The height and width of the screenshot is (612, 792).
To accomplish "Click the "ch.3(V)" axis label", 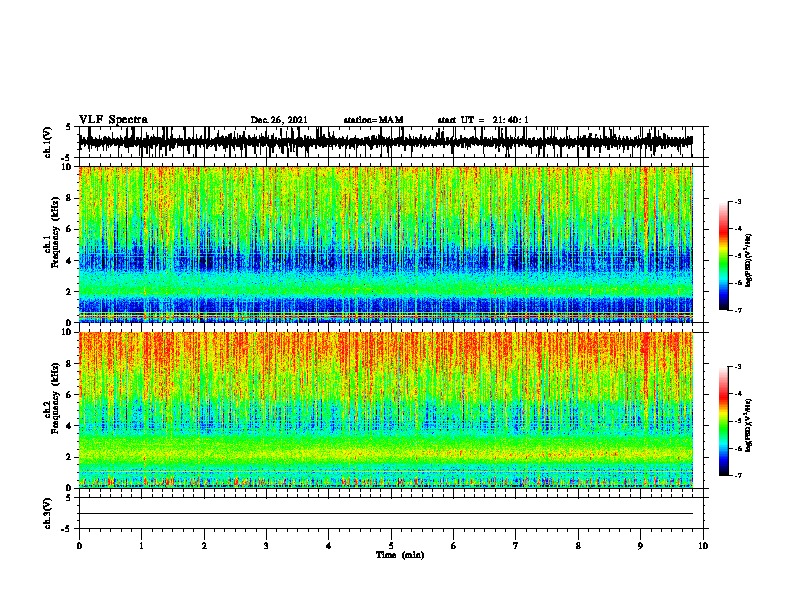I will click(x=47, y=513).
